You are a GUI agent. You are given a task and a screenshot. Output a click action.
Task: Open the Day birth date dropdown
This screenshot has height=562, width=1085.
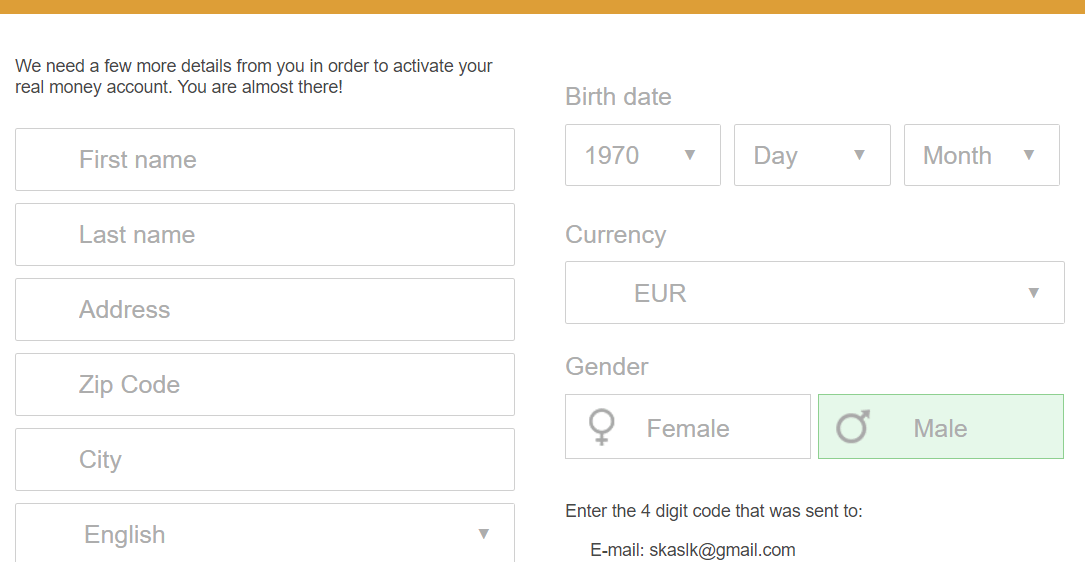pos(812,155)
